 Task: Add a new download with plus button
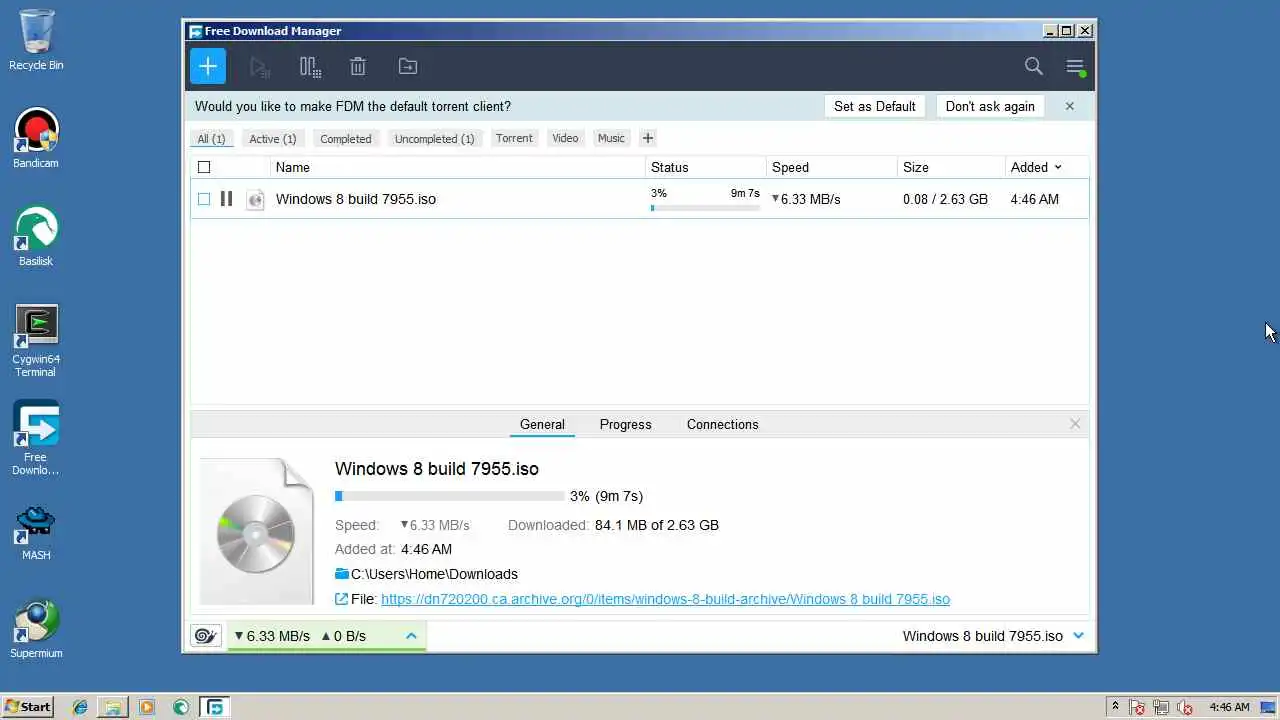coord(208,66)
